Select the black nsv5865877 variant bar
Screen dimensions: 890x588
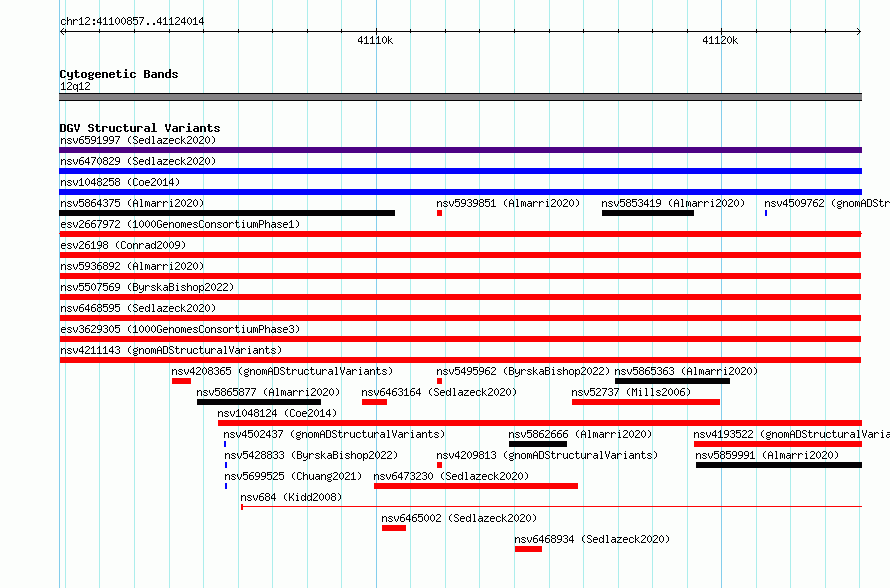click(259, 402)
